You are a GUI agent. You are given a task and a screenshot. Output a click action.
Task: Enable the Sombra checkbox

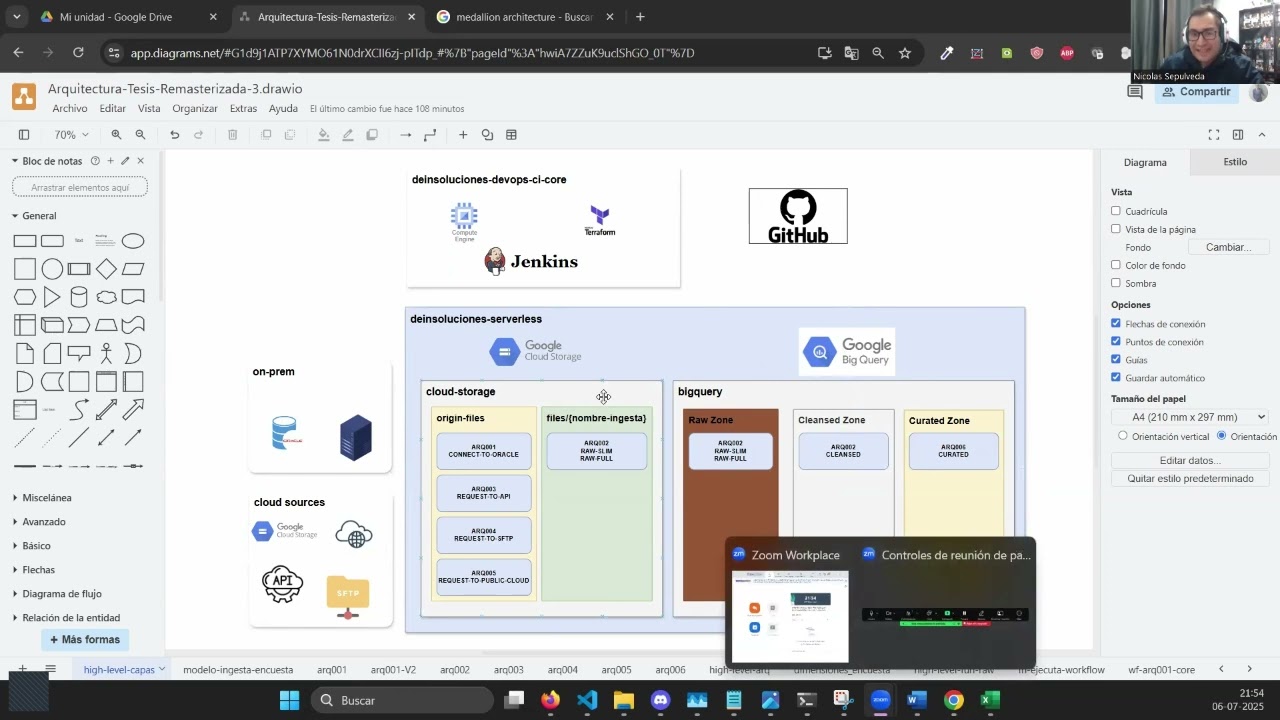click(x=1116, y=283)
